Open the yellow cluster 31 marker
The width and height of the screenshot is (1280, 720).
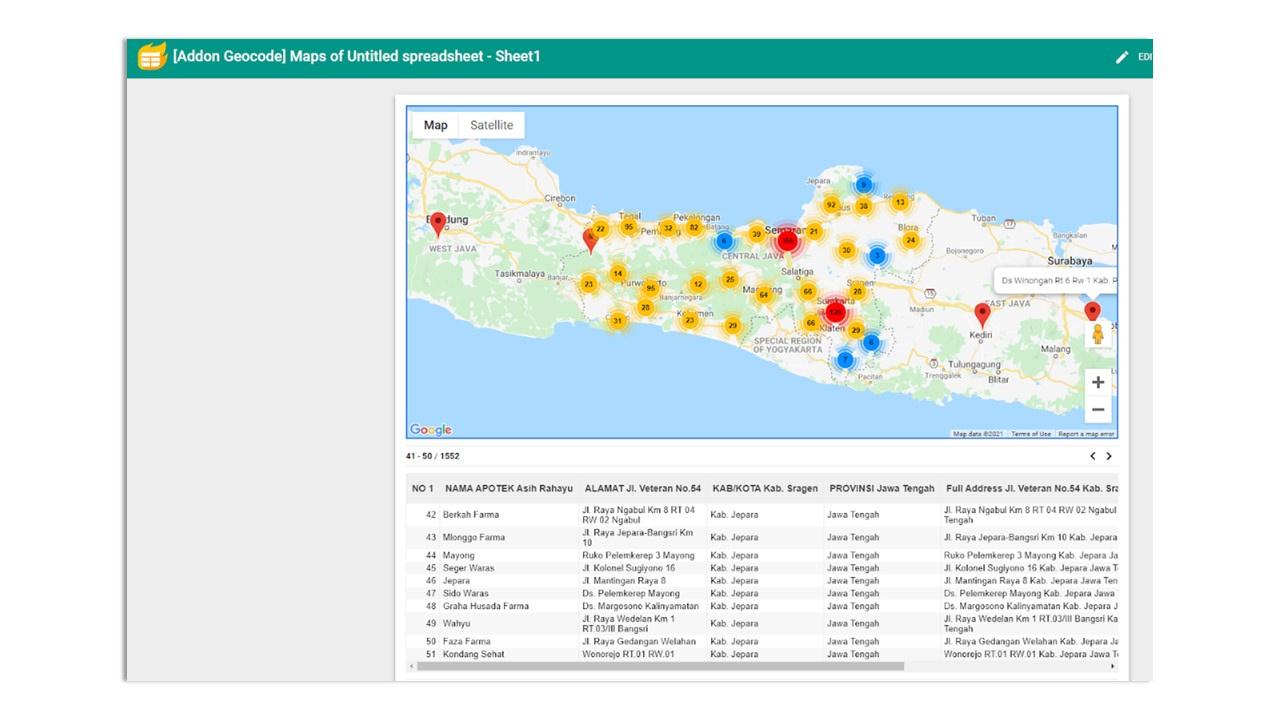pos(618,321)
